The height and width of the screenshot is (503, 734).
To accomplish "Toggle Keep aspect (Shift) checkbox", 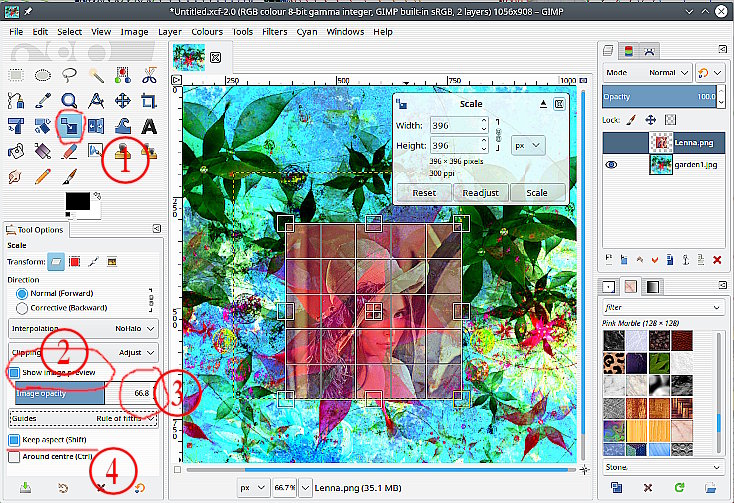I will (x=14, y=440).
